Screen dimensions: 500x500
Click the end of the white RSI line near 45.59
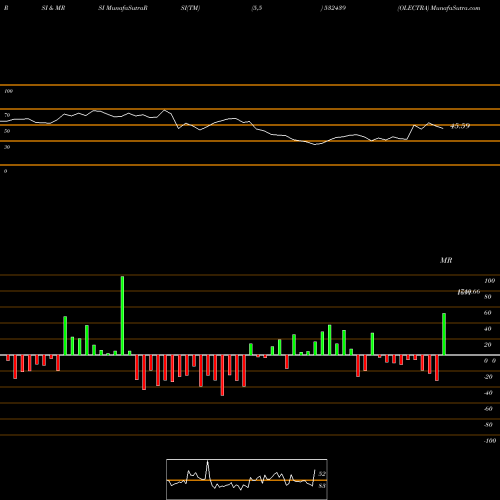pos(443,129)
